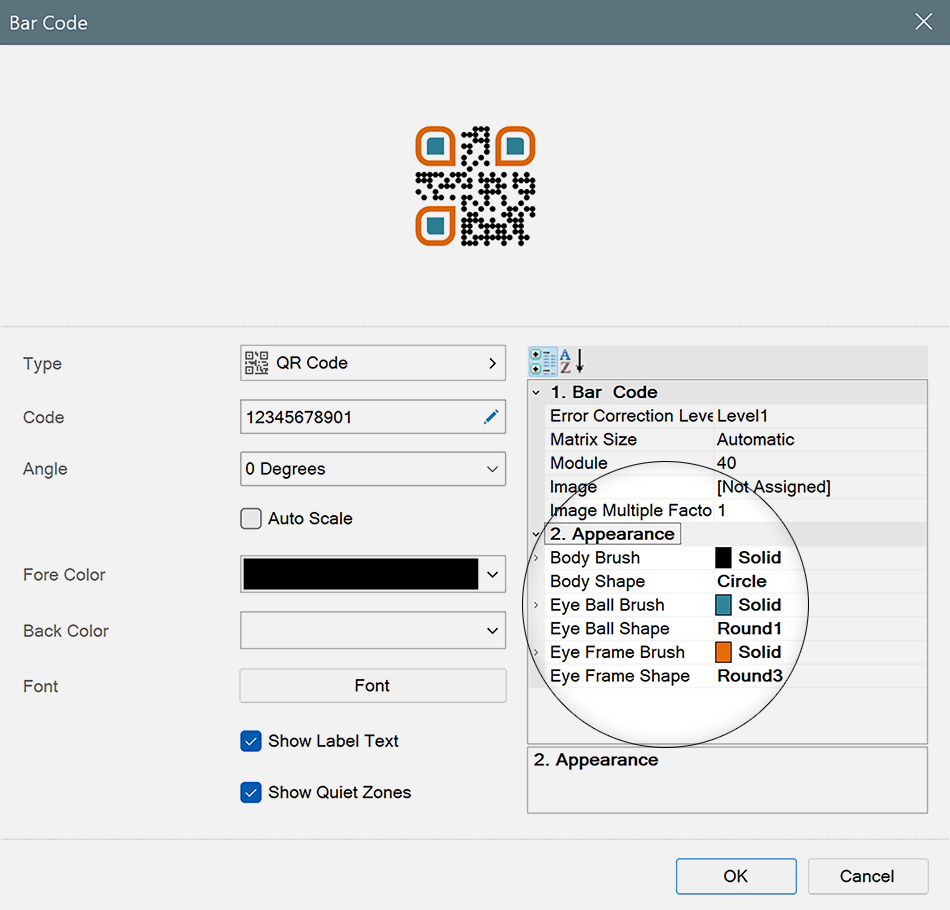The image size is (950, 910).
Task: Click the QR code preview image
Action: tap(475, 186)
